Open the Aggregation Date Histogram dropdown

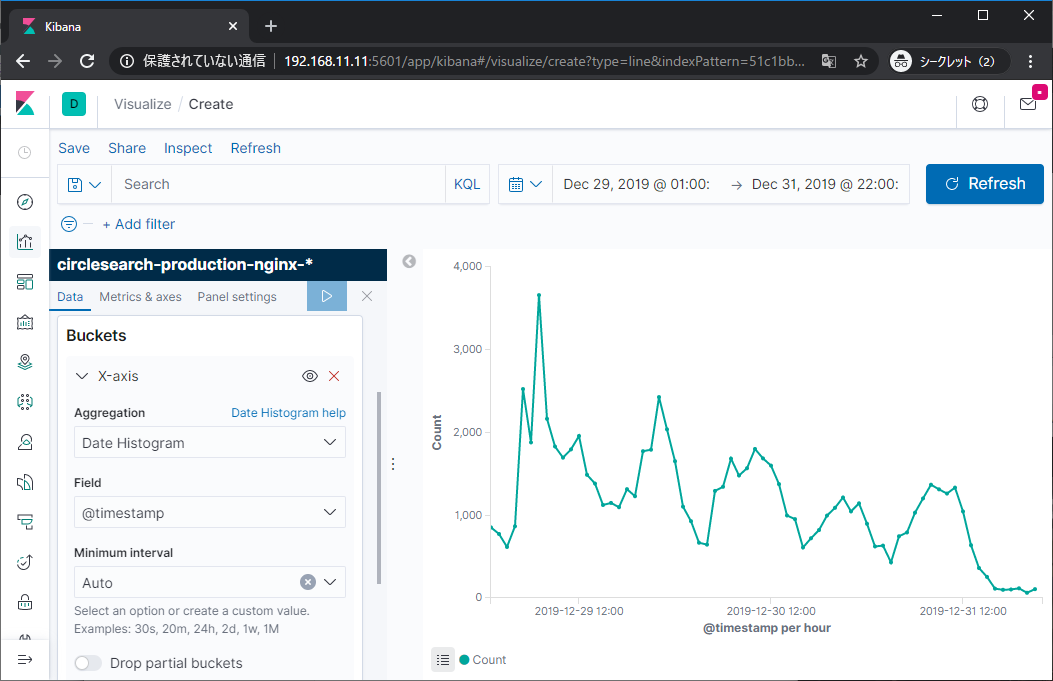(210, 443)
